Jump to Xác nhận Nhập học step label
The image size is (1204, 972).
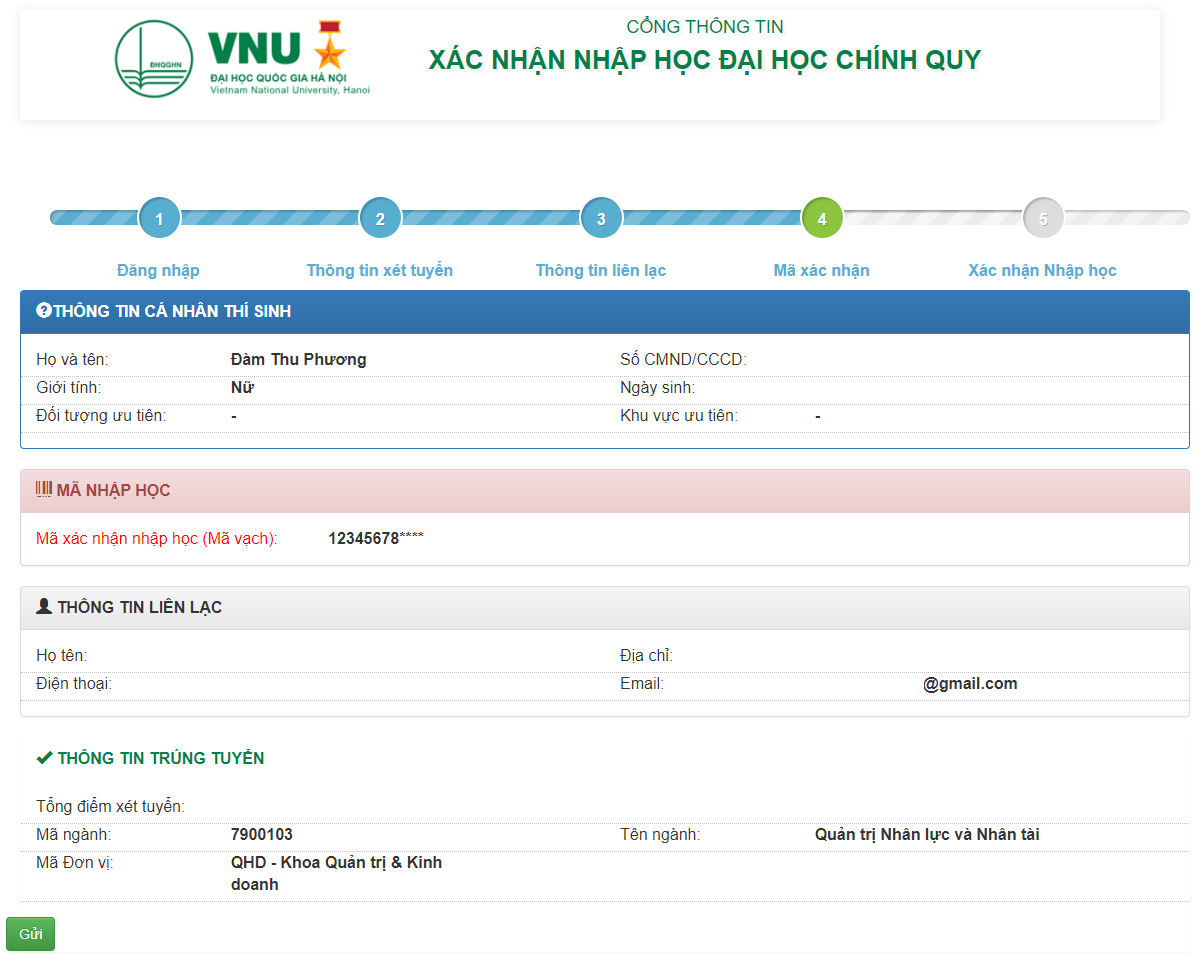point(1042,270)
